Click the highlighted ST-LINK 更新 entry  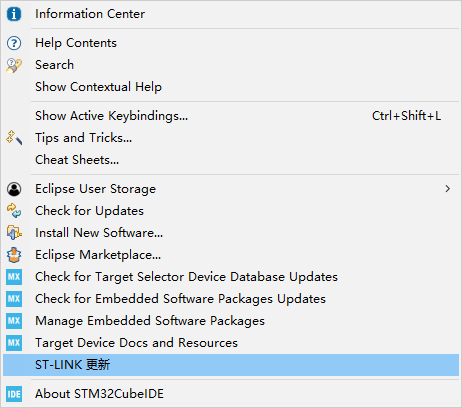tap(231, 365)
